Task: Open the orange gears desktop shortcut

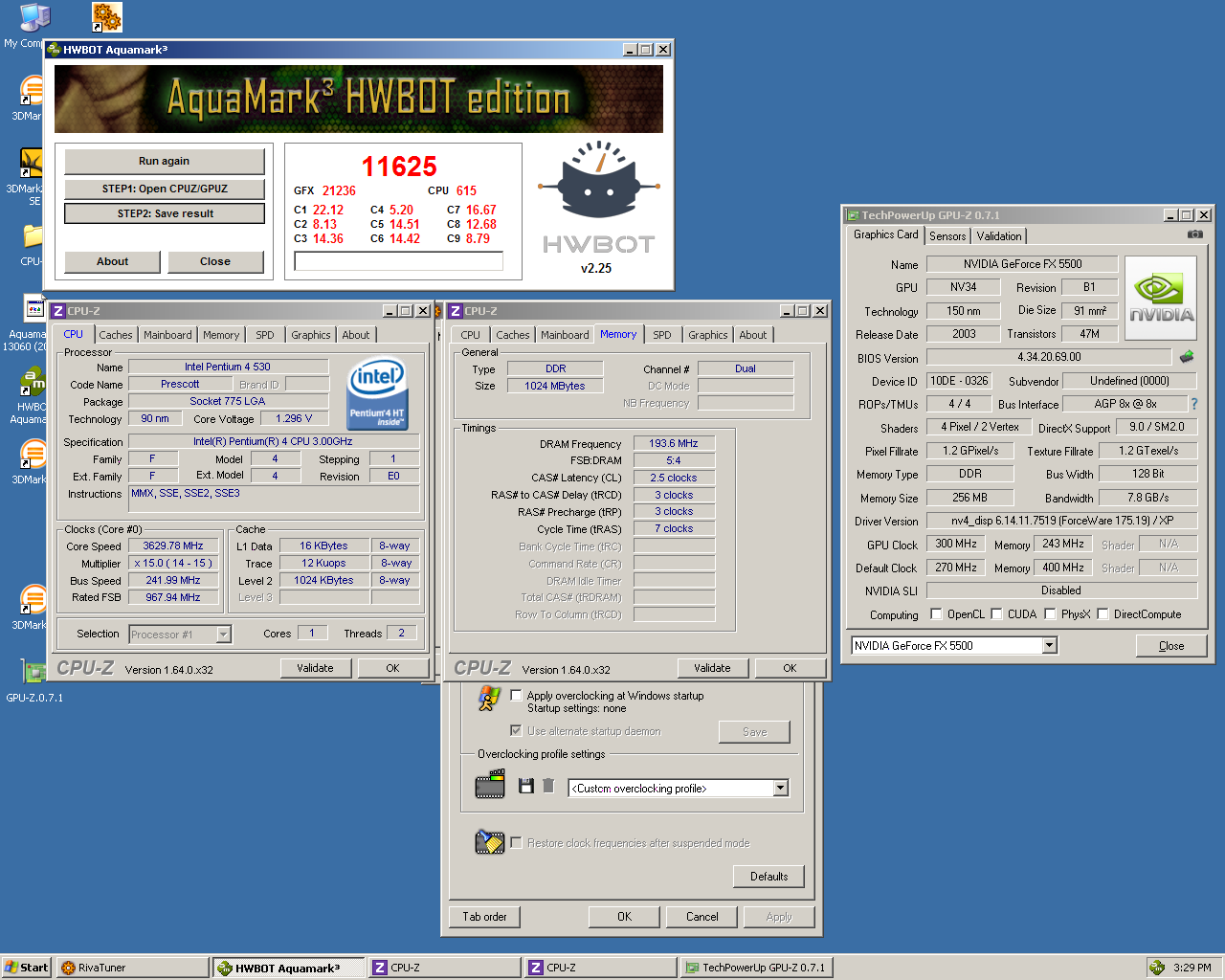Action: point(107,16)
